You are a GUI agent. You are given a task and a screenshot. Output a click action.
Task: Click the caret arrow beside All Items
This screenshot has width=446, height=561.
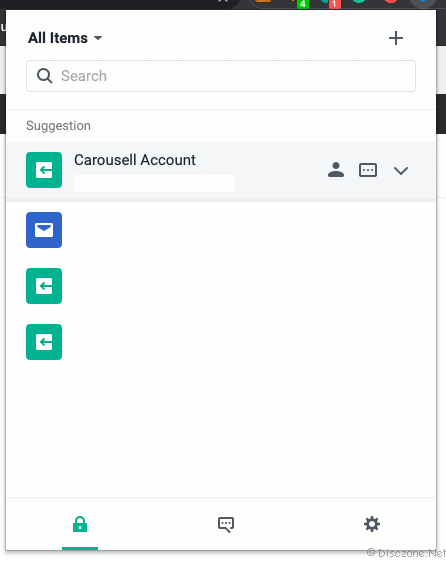click(x=98, y=38)
